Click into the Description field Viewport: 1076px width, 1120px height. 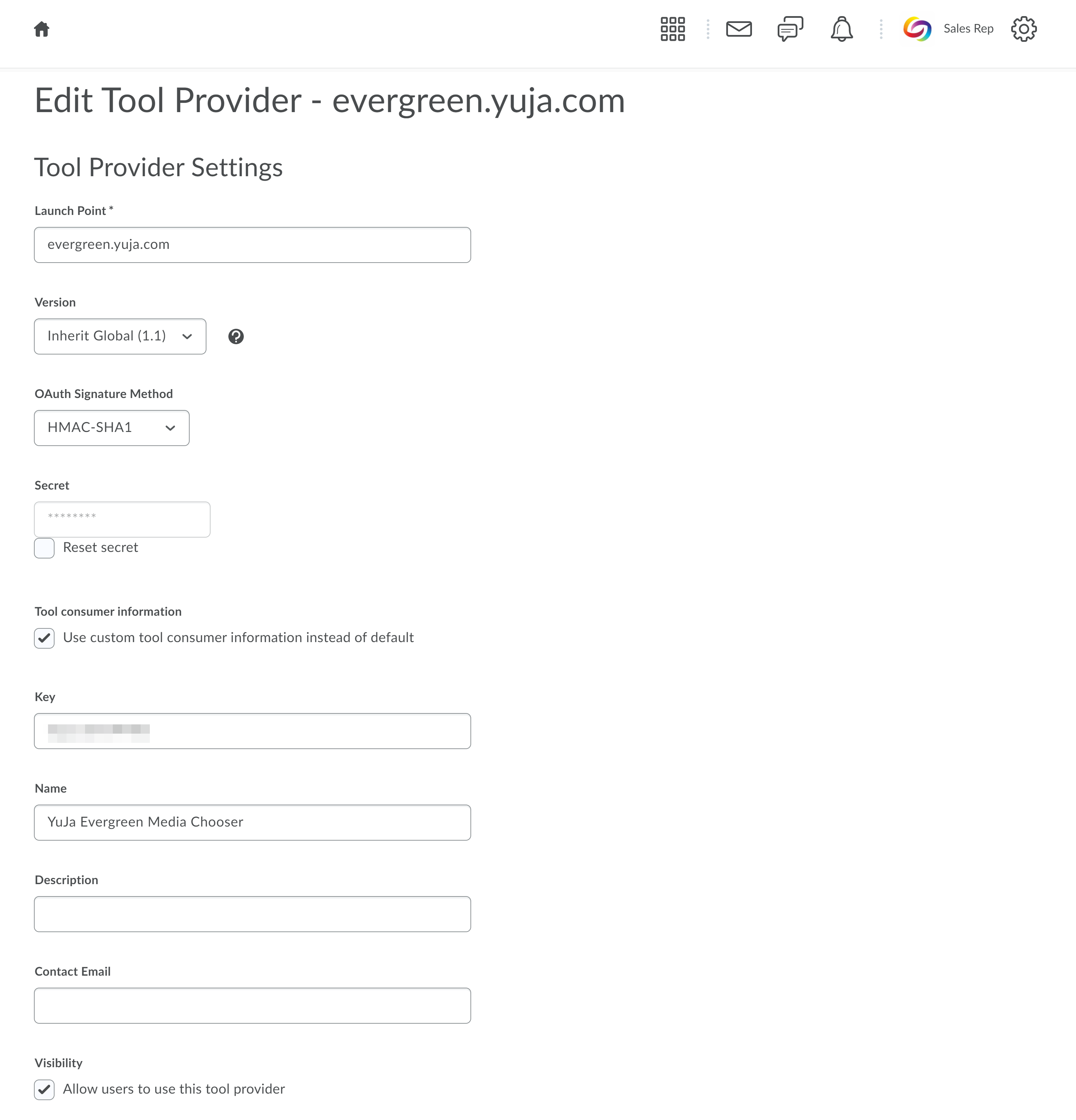click(x=253, y=914)
